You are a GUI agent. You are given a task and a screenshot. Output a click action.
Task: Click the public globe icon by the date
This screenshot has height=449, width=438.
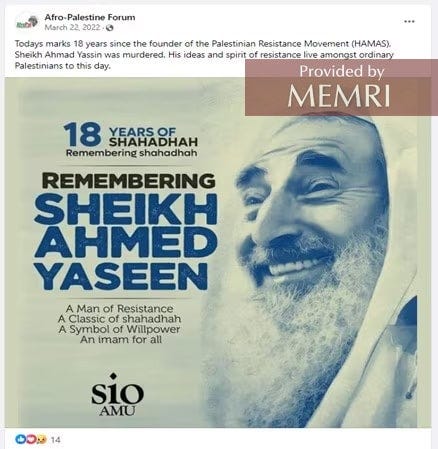click(110, 28)
